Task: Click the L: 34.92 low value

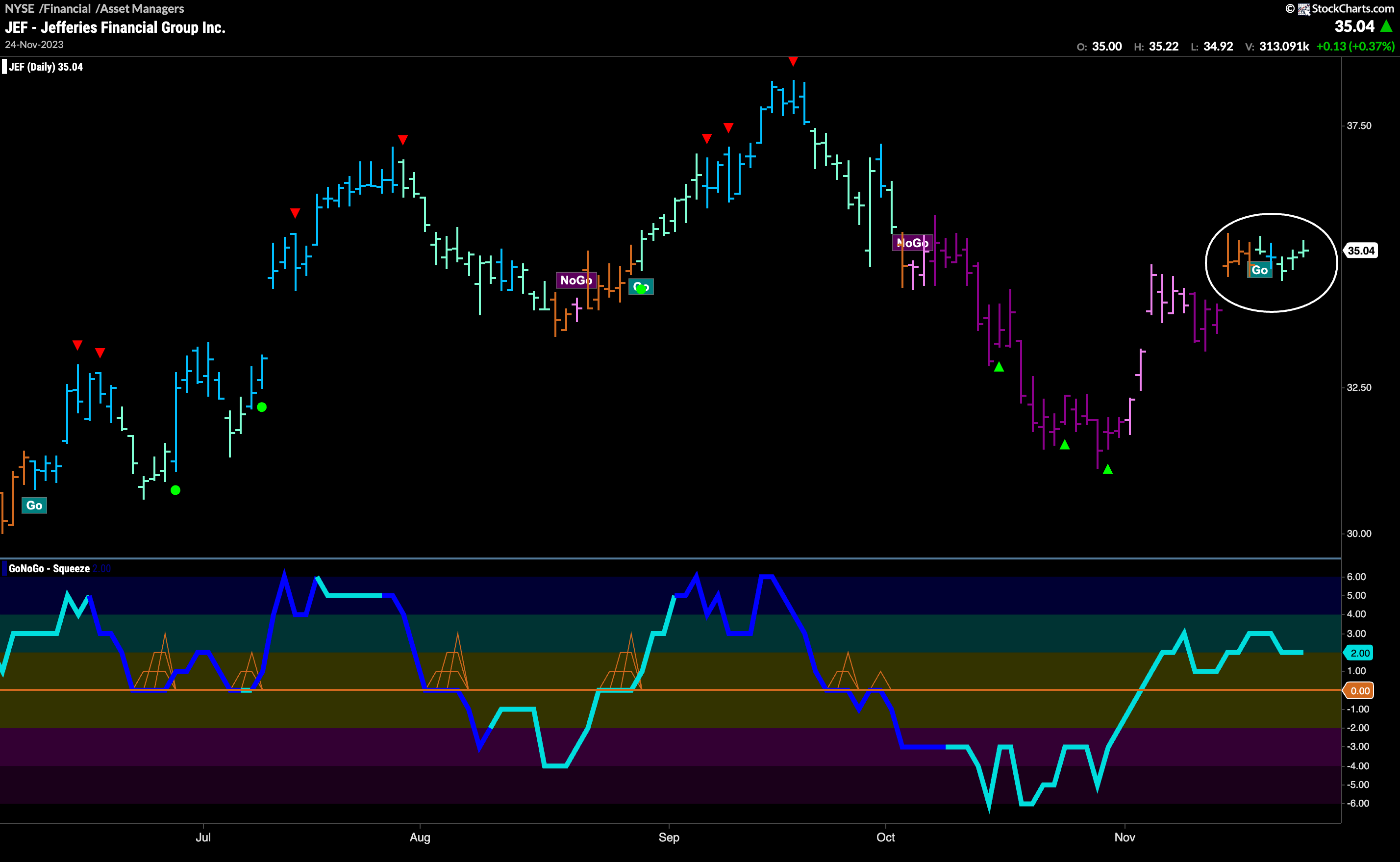Action: click(1212, 47)
